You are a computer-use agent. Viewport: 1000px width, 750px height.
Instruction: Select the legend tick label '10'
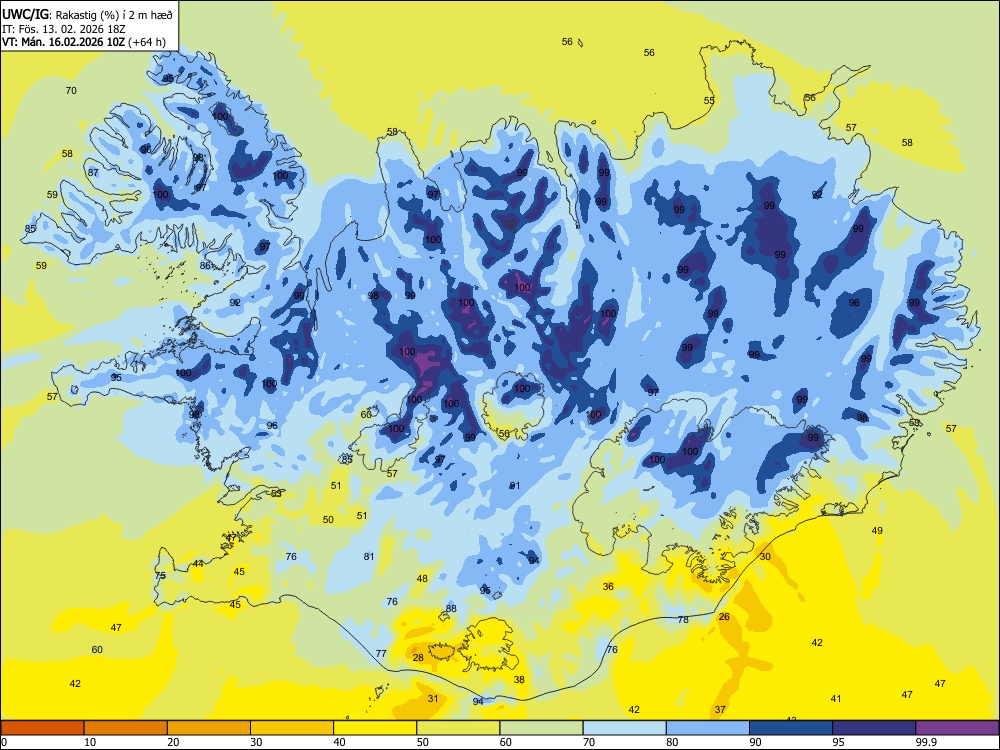(90, 742)
